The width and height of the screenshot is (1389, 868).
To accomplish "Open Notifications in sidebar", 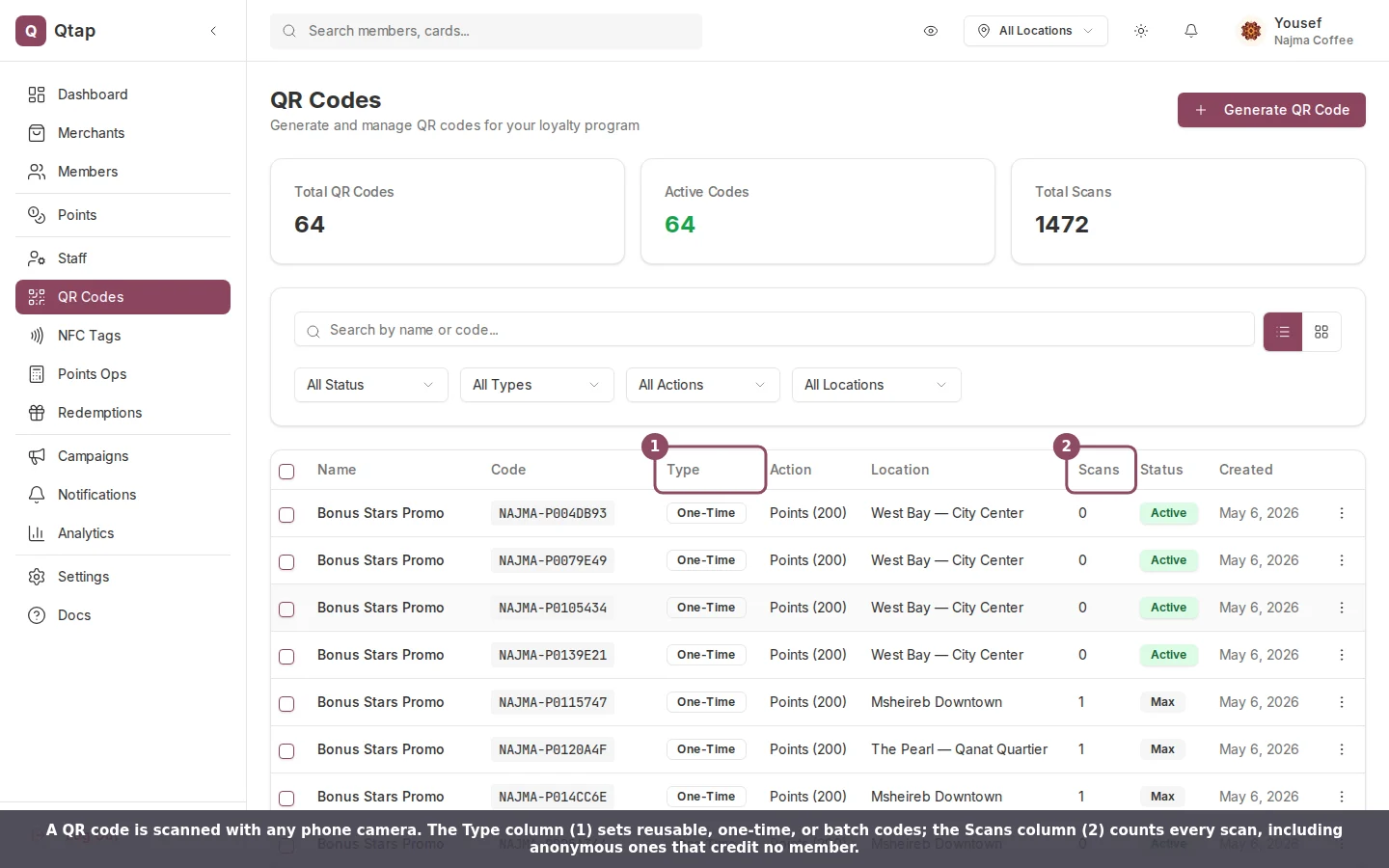I will (123, 495).
